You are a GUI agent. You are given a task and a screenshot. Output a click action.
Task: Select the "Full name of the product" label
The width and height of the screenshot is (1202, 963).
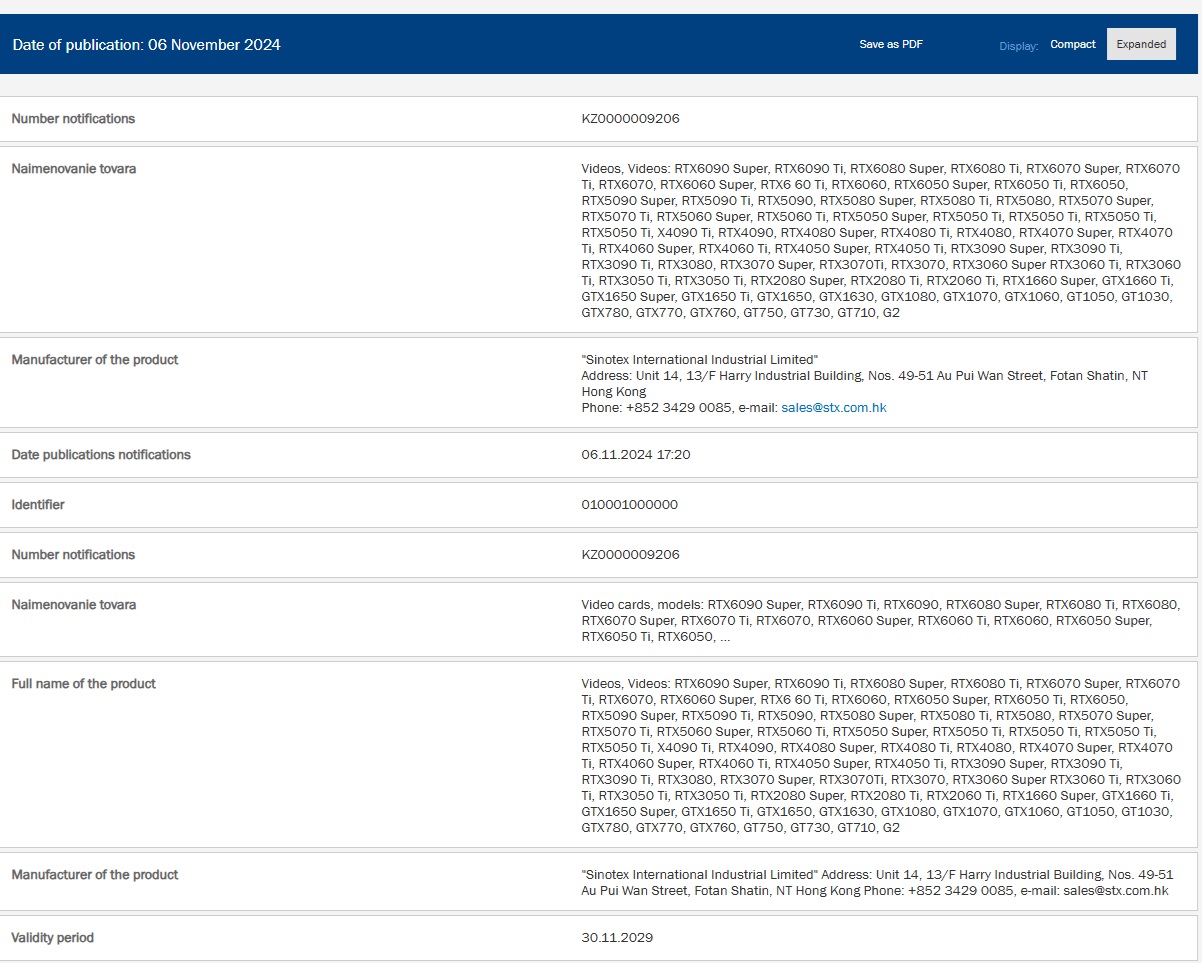point(84,684)
